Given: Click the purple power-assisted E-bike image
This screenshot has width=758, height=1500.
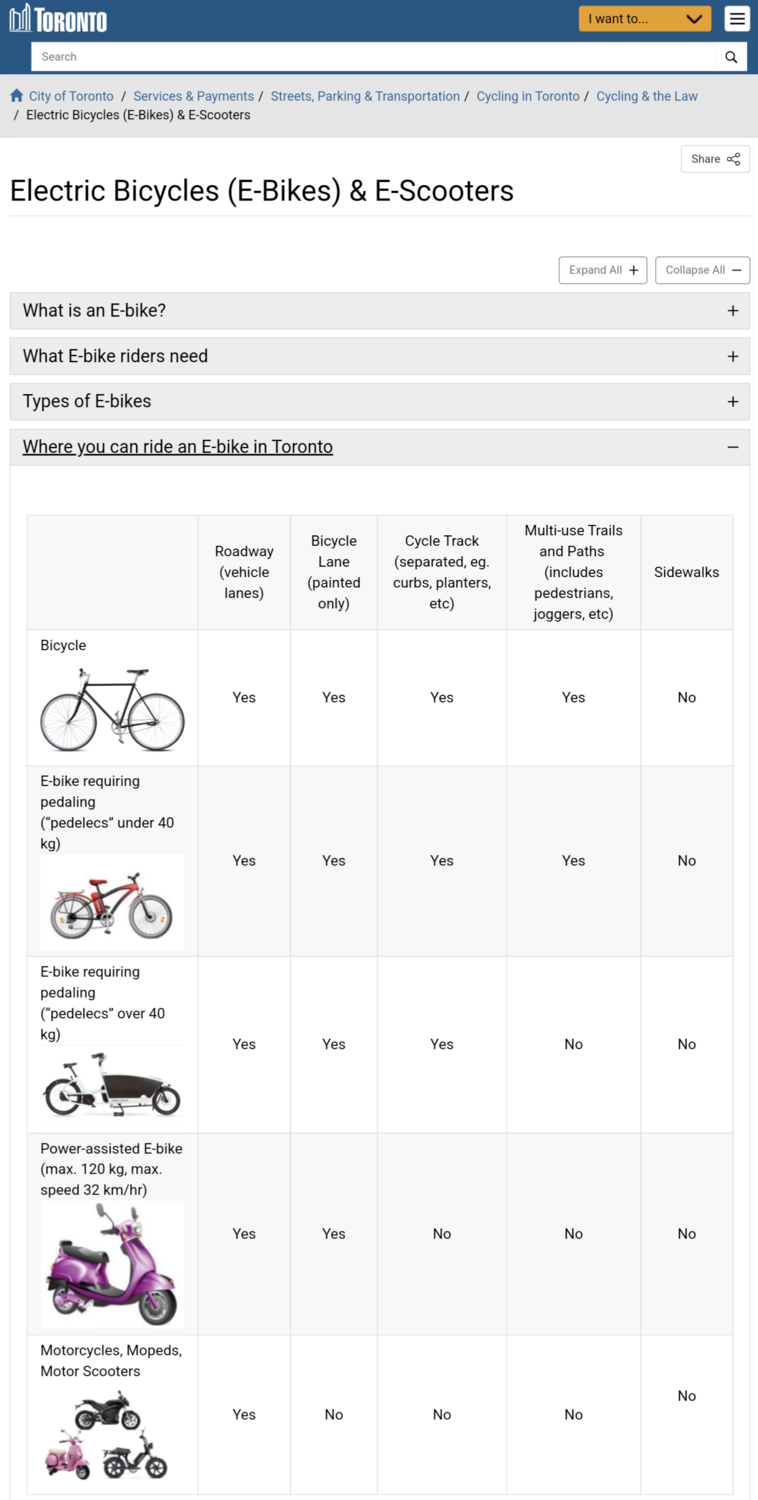Looking at the screenshot, I should (111, 1263).
